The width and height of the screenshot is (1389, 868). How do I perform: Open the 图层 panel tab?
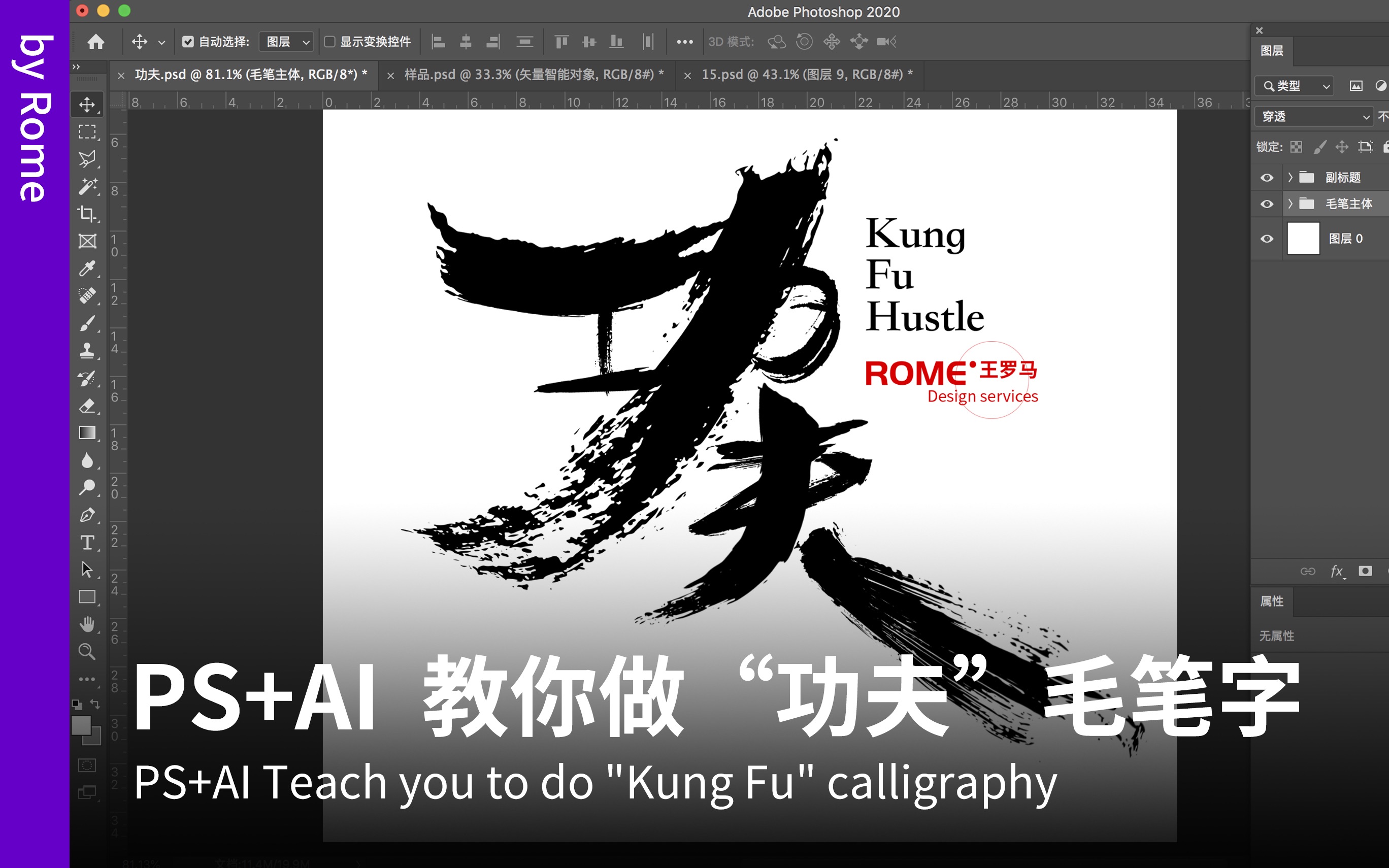(1272, 51)
